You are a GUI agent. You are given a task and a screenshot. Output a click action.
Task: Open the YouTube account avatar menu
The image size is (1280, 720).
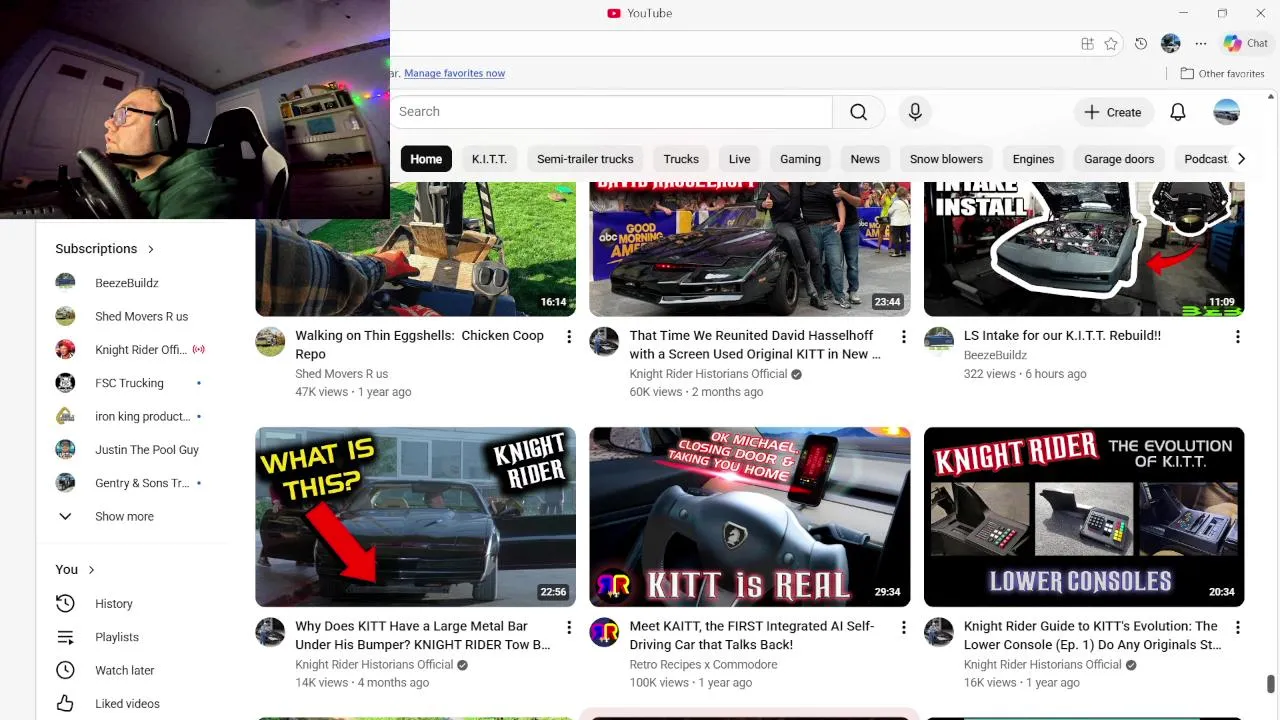tap(1226, 112)
